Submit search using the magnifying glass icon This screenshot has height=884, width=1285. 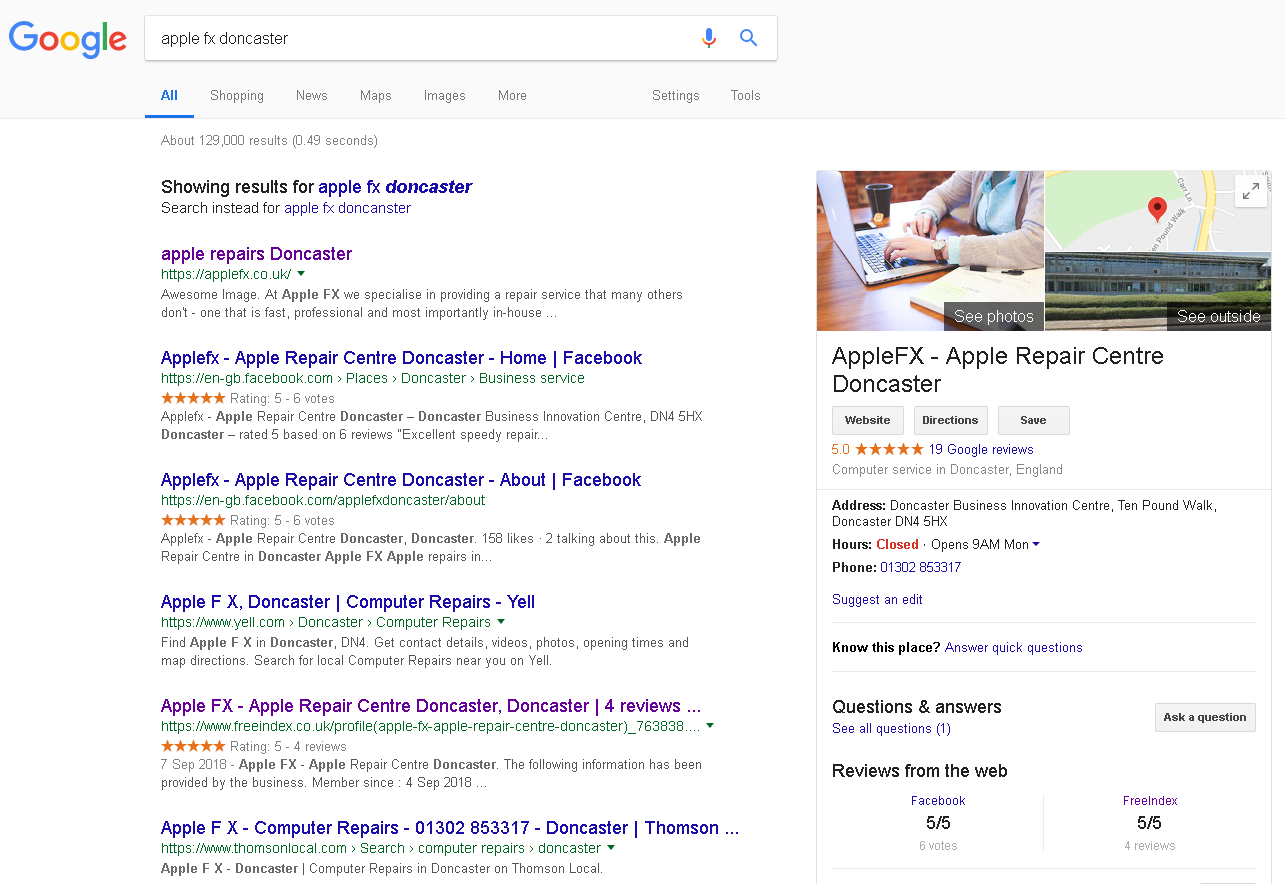point(748,38)
